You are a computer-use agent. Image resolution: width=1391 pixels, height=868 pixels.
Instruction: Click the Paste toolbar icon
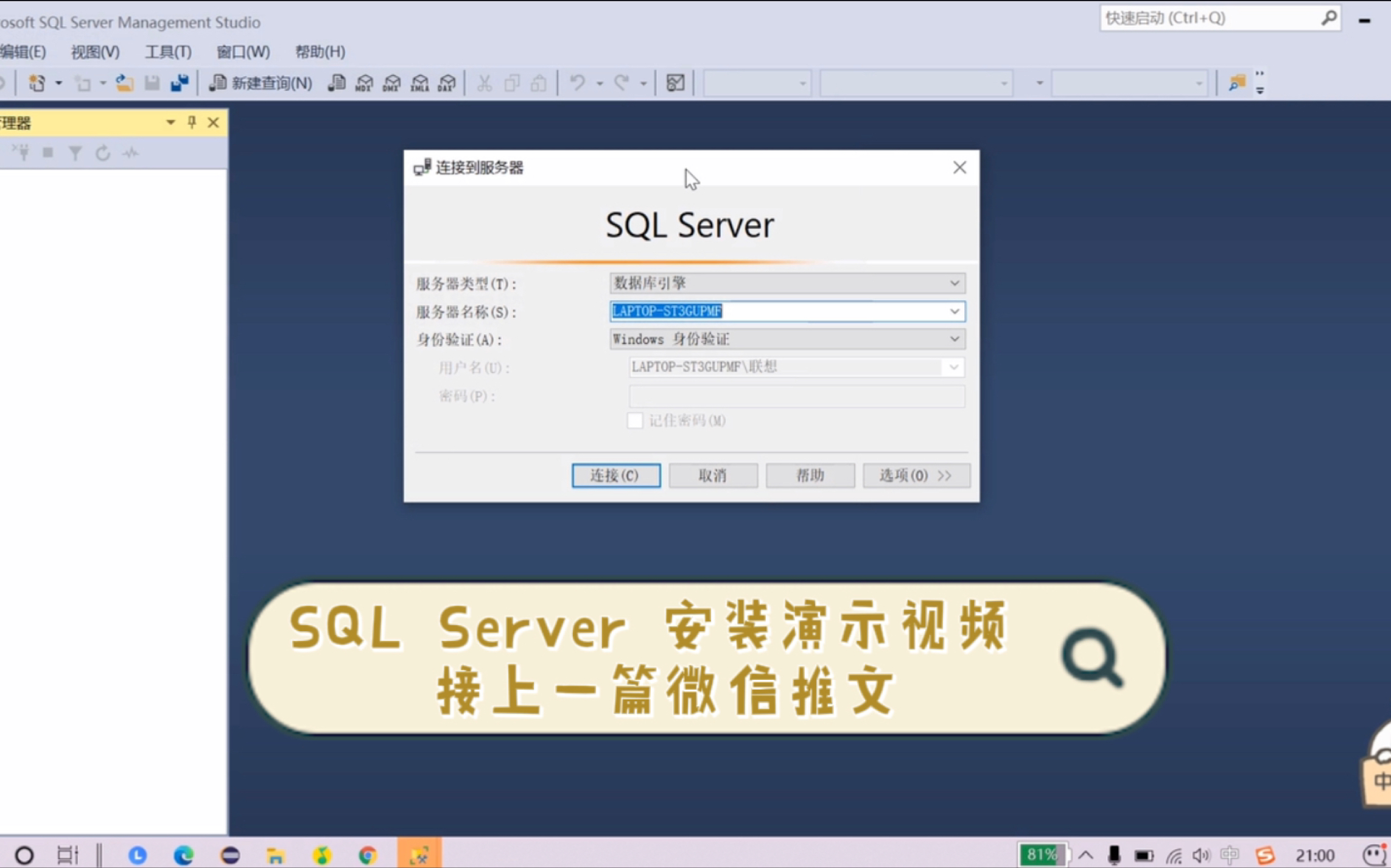coord(539,83)
